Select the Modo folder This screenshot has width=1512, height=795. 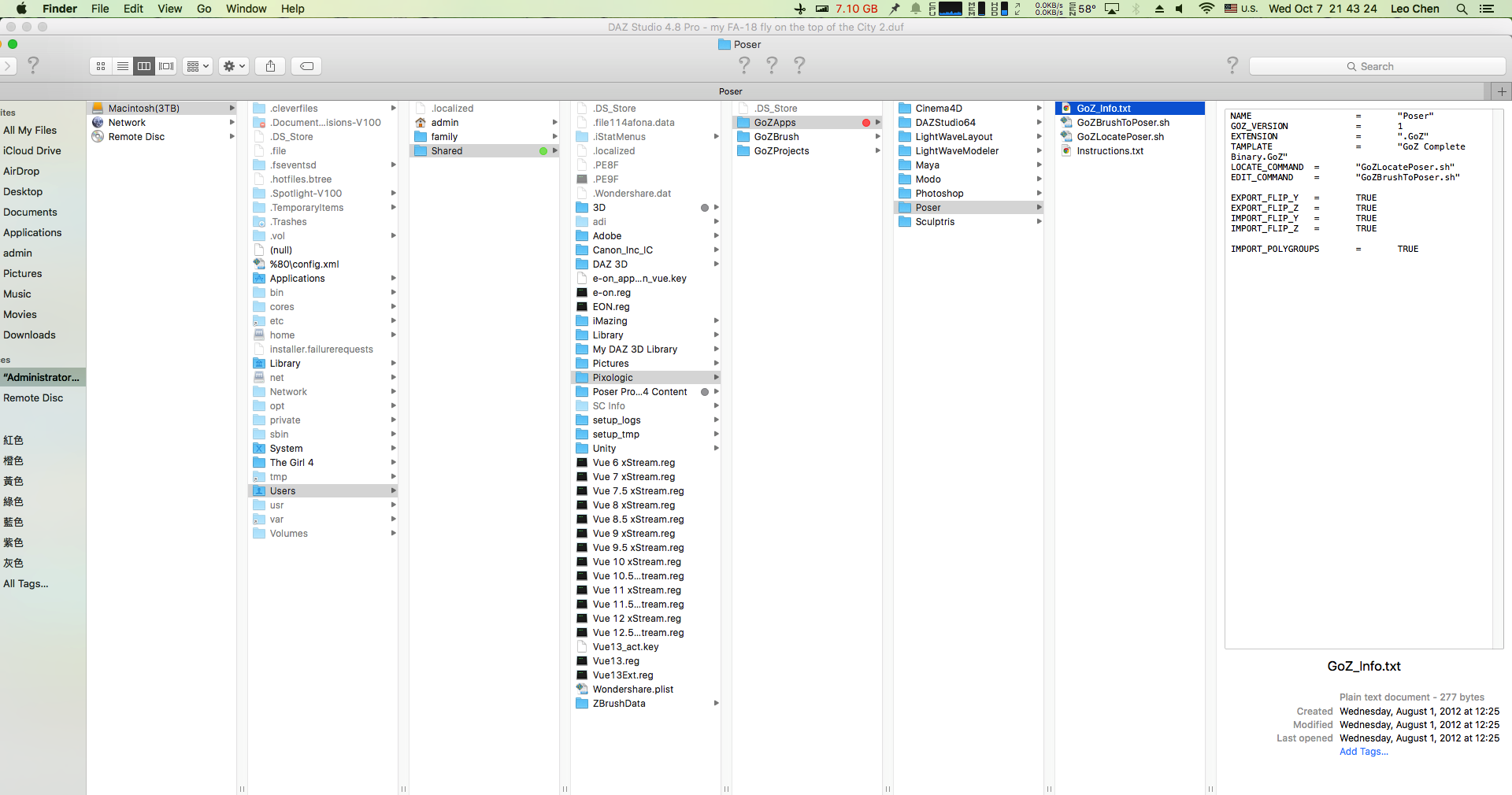(x=968, y=179)
